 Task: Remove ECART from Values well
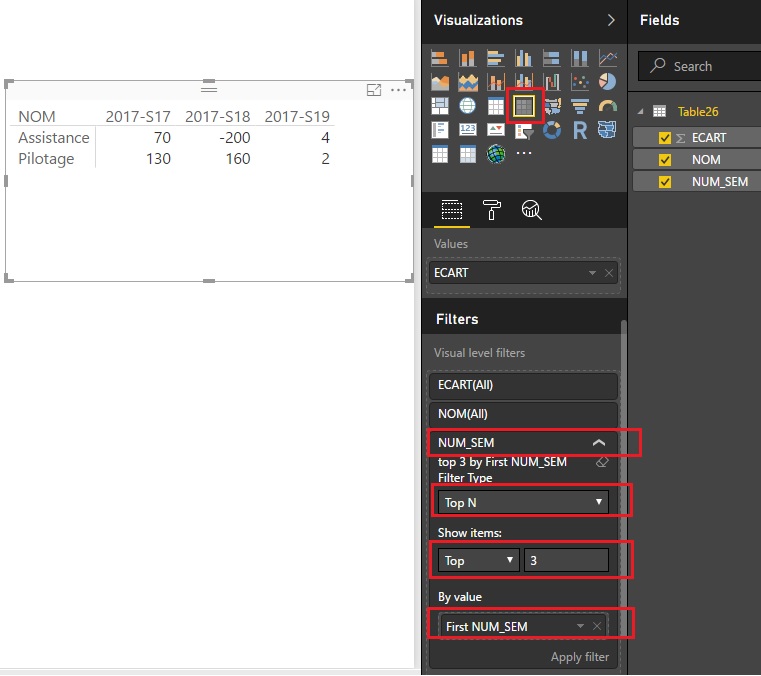(x=609, y=273)
